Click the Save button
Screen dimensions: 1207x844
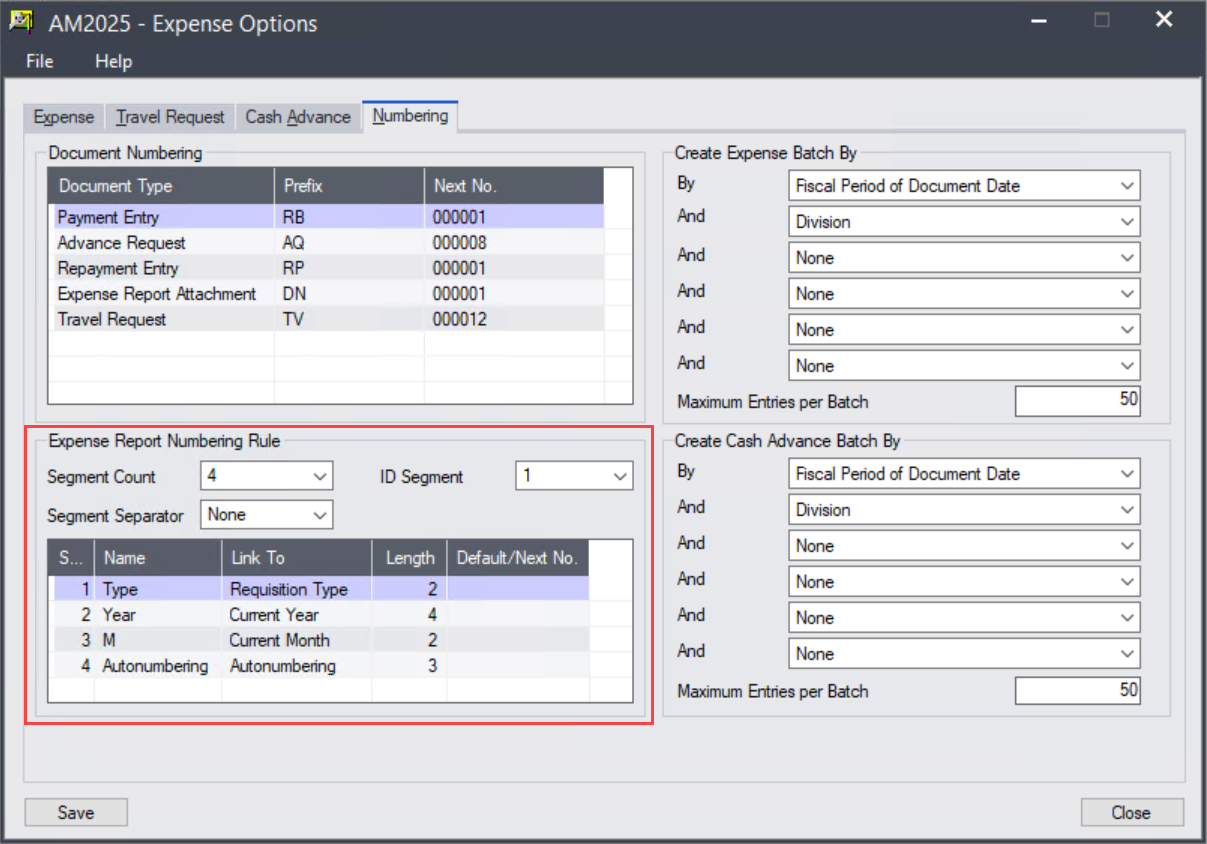pyautogui.click(x=76, y=812)
